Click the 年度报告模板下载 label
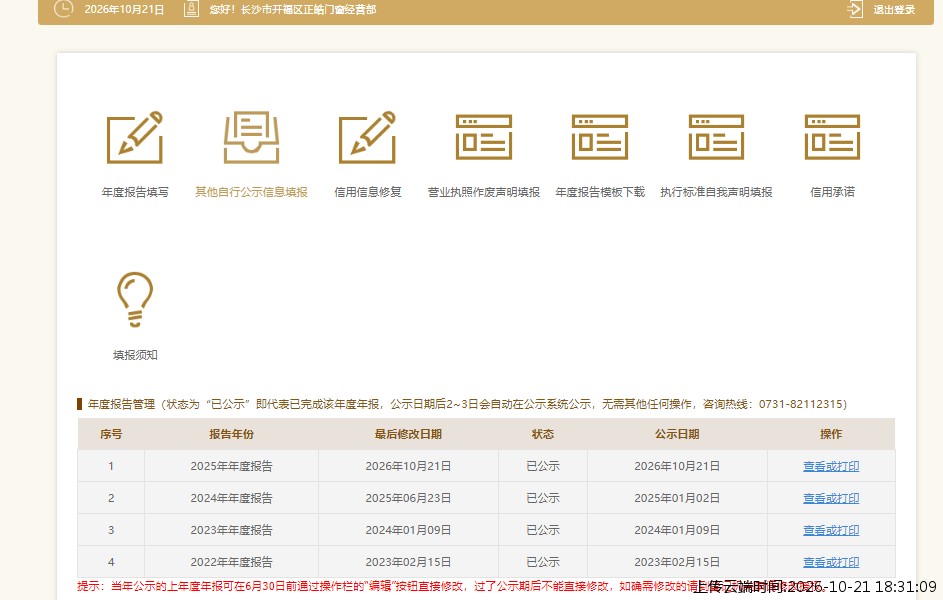This screenshot has height=600, width=943. (x=600, y=192)
